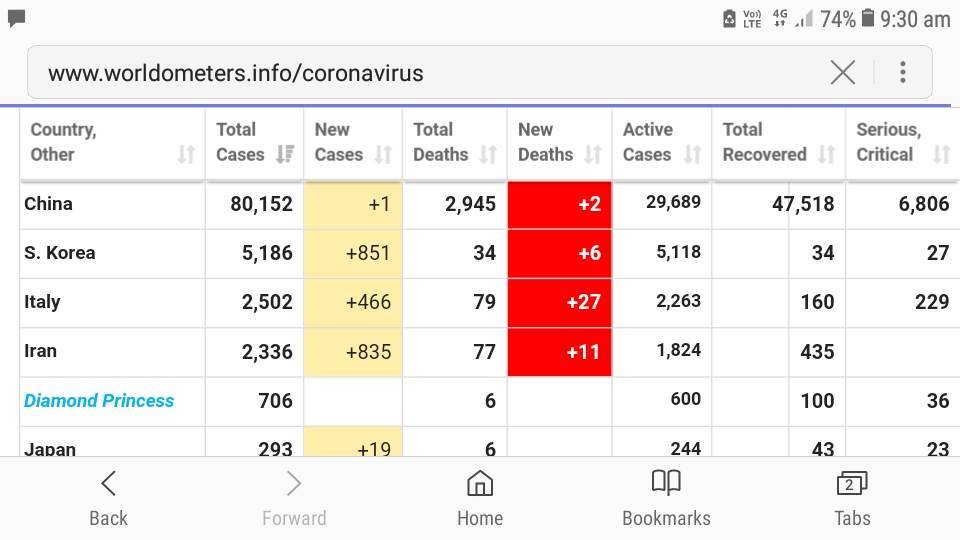Sort table by Total Cases column
Screen dimensions: 960x540
click(x=285, y=154)
